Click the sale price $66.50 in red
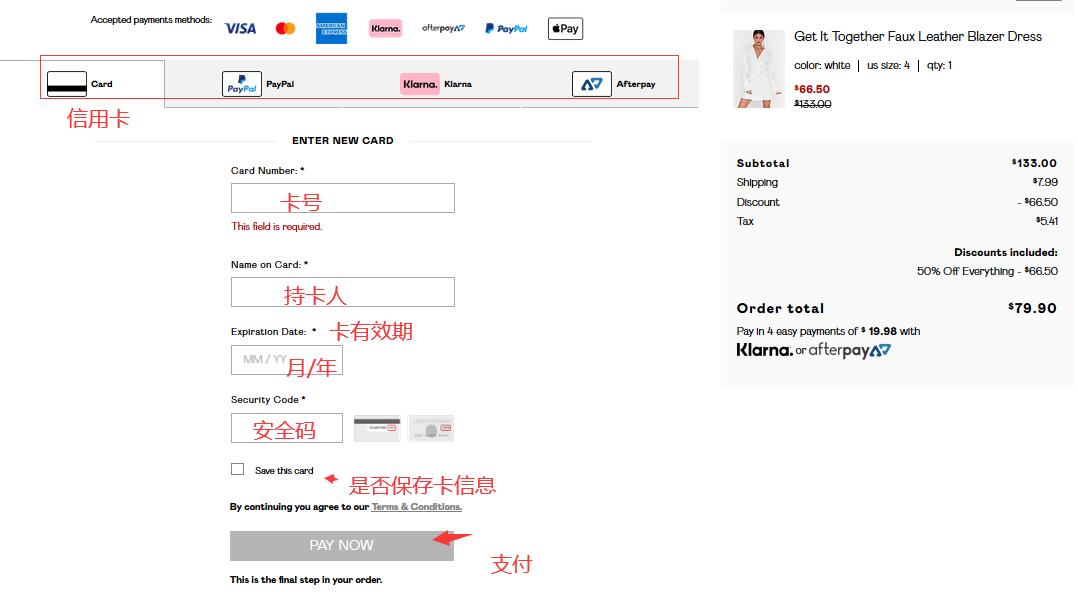The image size is (1078, 592). pyautogui.click(x=812, y=89)
